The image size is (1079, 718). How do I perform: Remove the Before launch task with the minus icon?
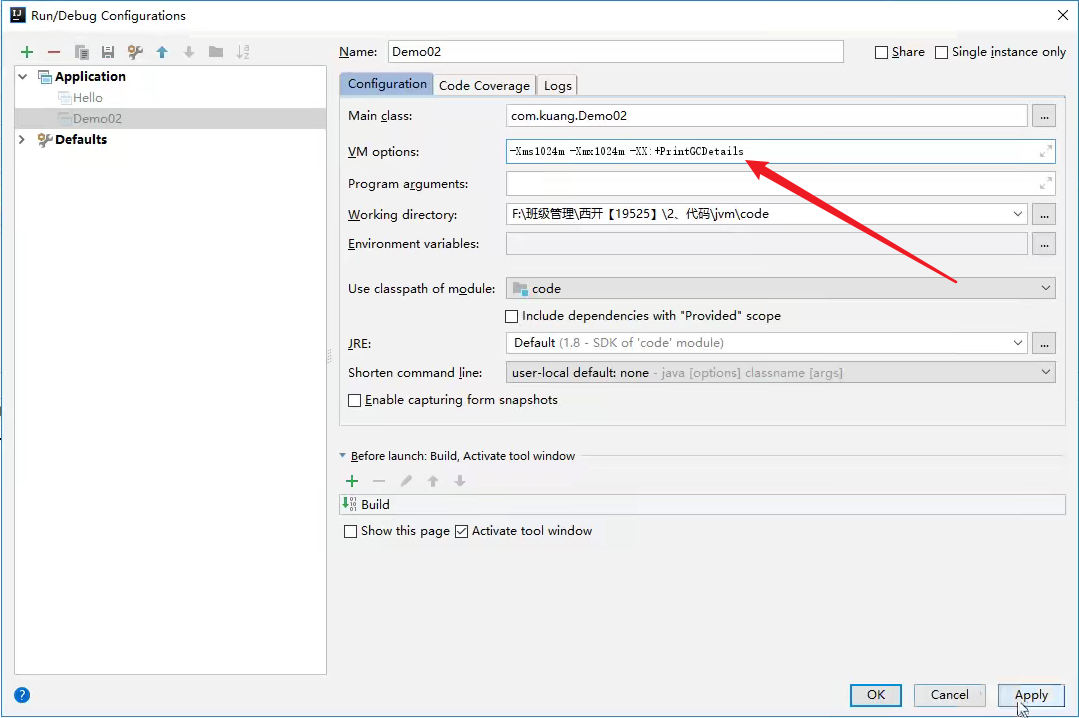point(379,481)
